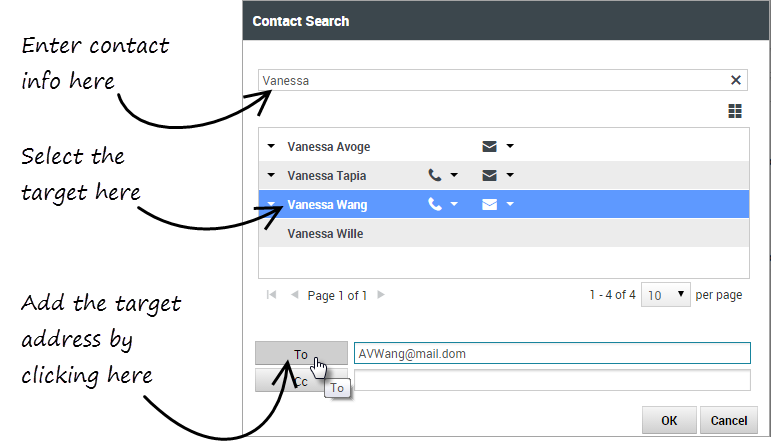Select Vanessa Wille in the results
Viewport: 771px width, 444px height.
click(x=325, y=234)
